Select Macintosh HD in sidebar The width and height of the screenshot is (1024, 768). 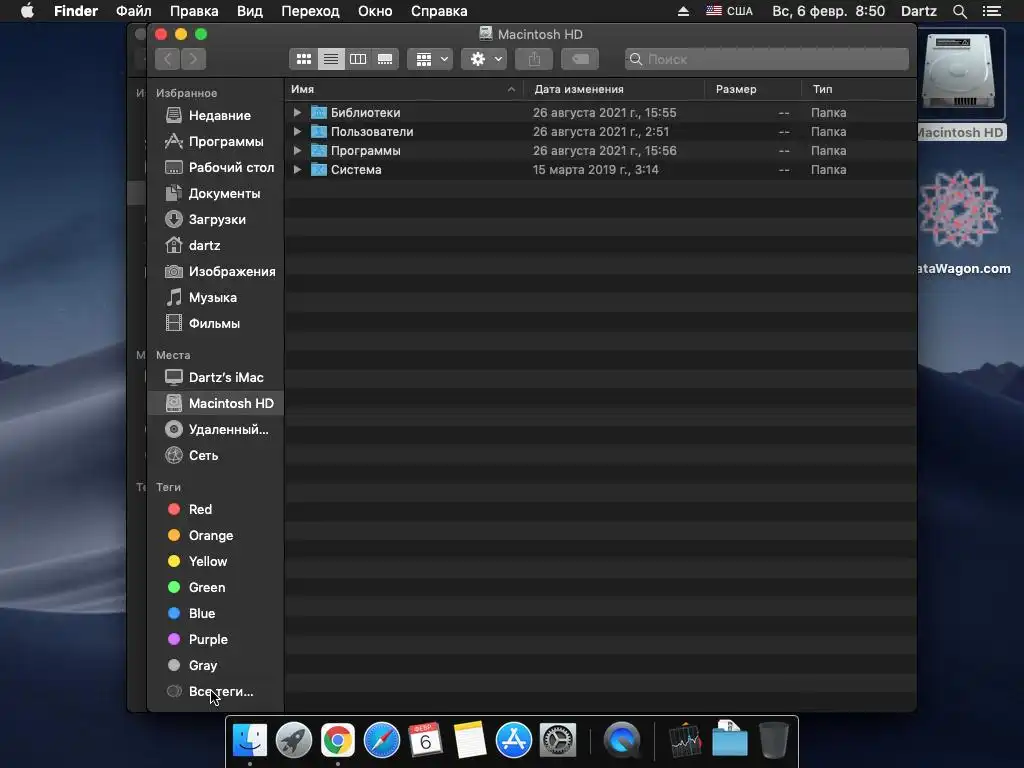216,404
